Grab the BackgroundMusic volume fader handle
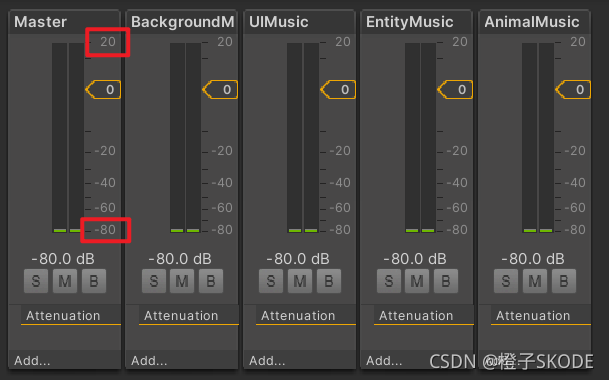The height and width of the screenshot is (380, 609). tap(220, 90)
